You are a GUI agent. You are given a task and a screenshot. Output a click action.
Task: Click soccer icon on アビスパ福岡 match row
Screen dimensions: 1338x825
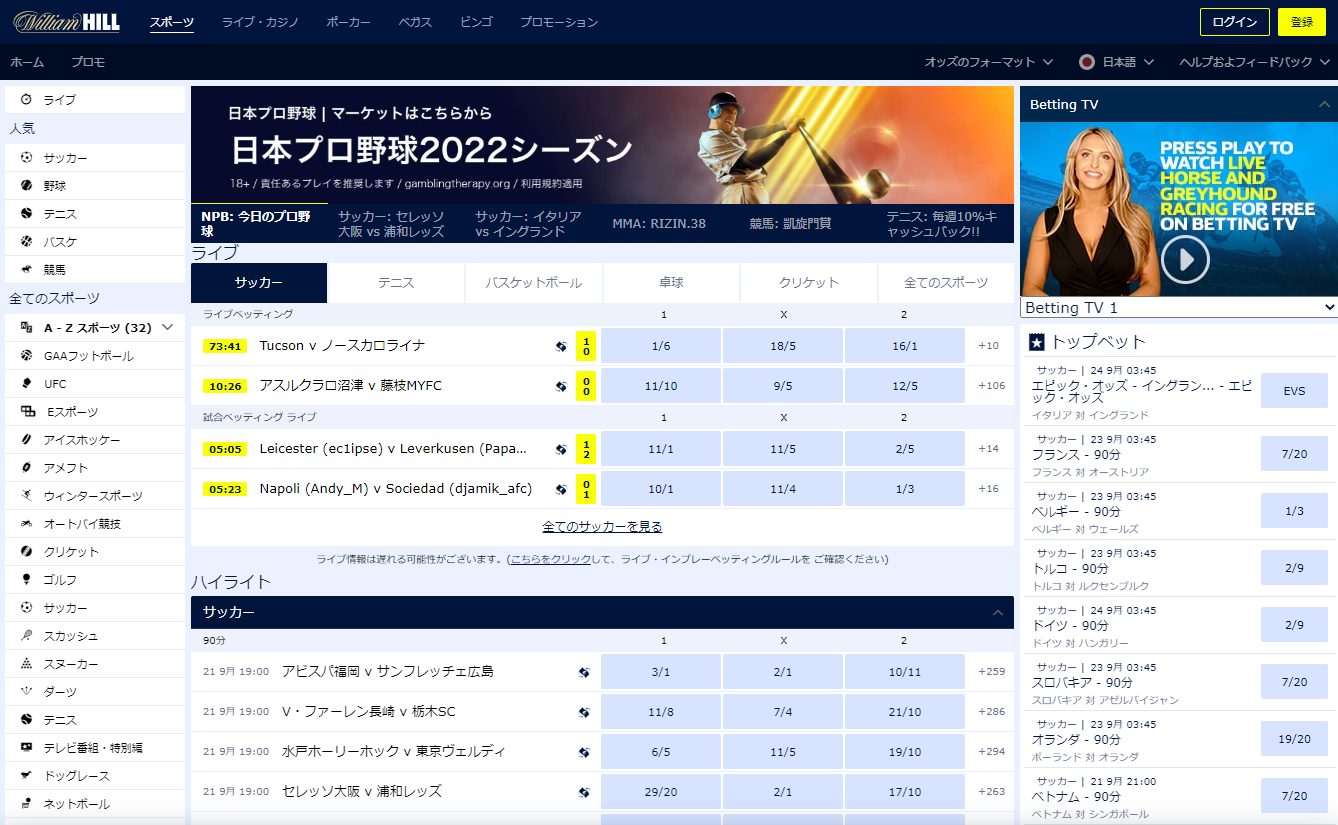[x=584, y=673]
